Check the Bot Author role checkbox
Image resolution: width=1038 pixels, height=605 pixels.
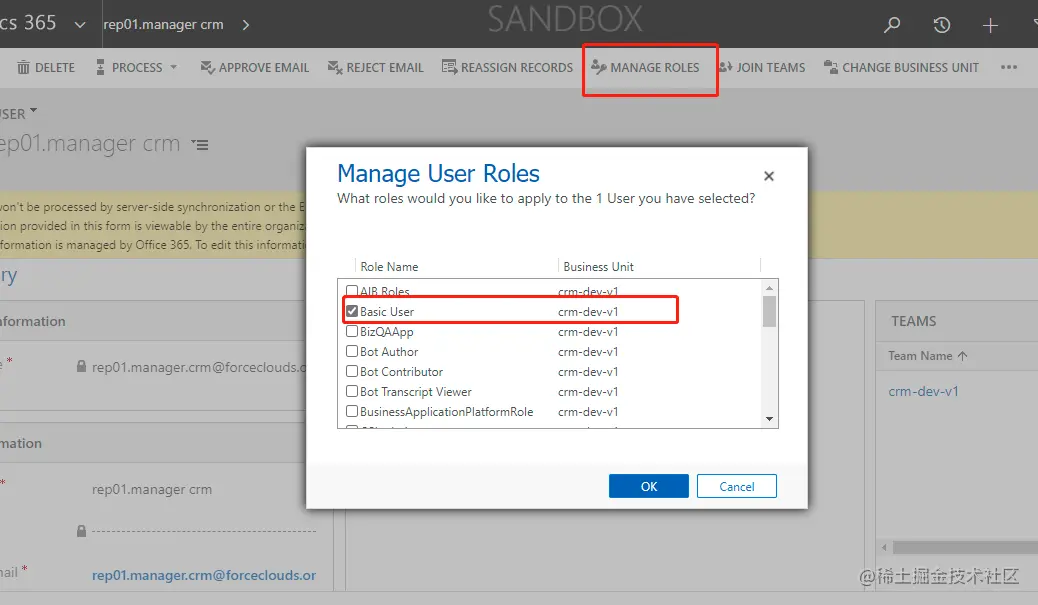(x=352, y=351)
